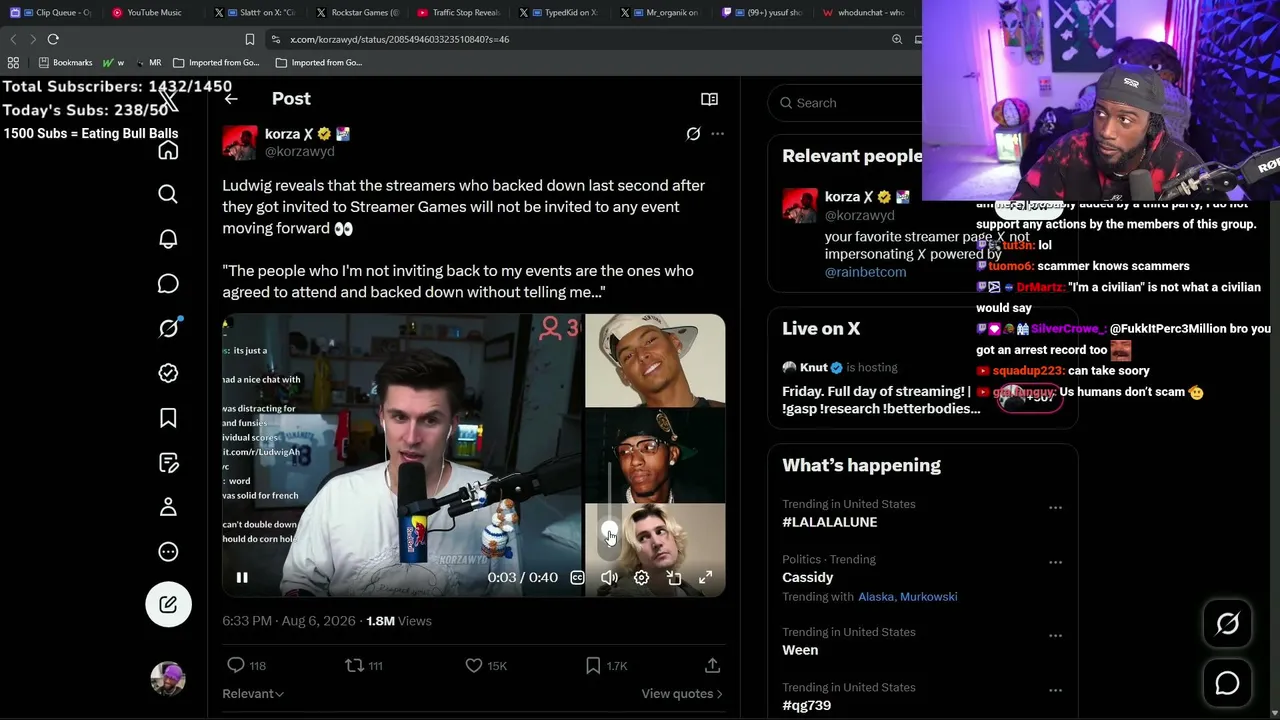Open the Bookmarks folder in bookmarks bar

click(65, 62)
